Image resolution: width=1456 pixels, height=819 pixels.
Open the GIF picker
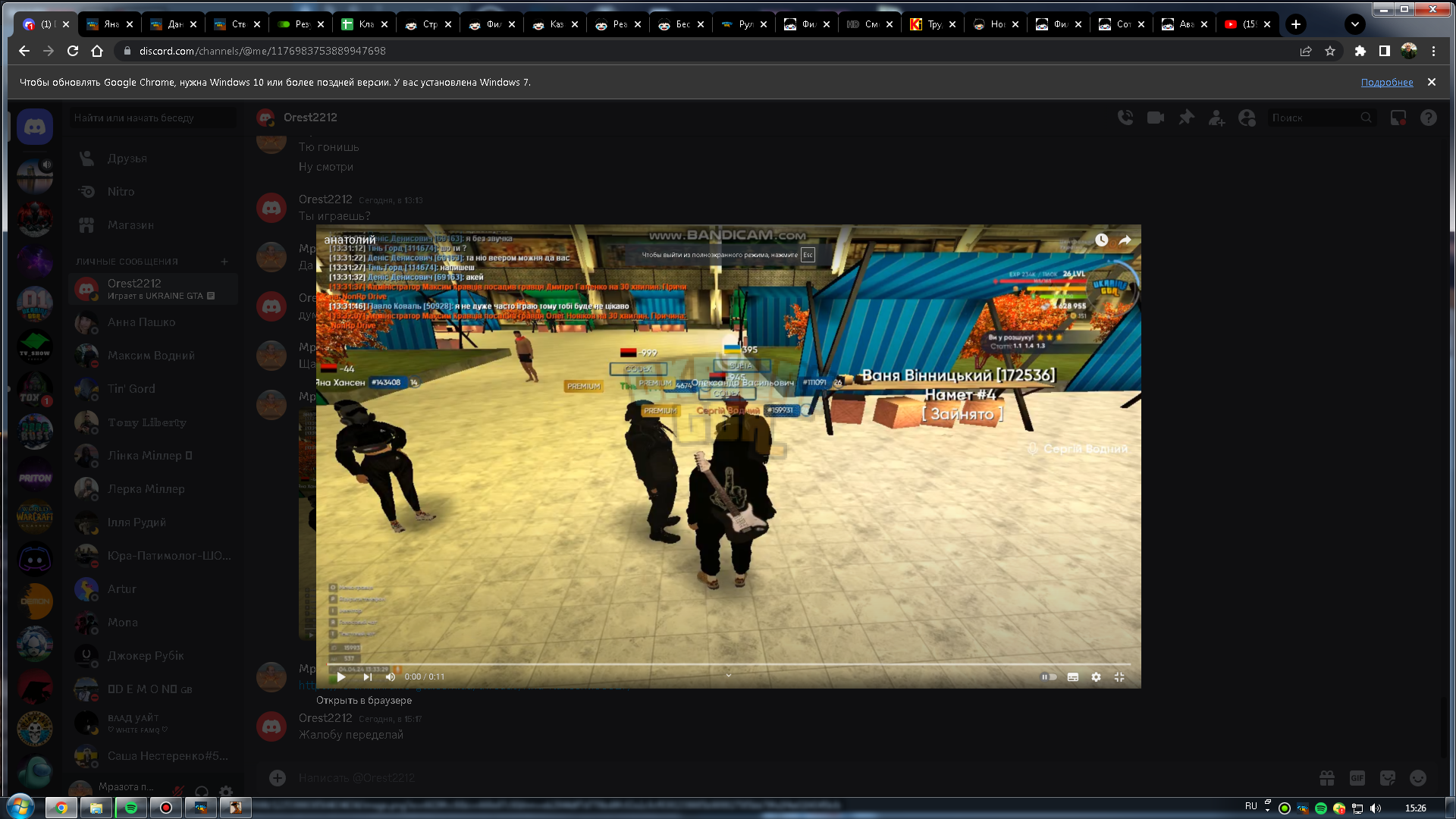click(x=1357, y=778)
